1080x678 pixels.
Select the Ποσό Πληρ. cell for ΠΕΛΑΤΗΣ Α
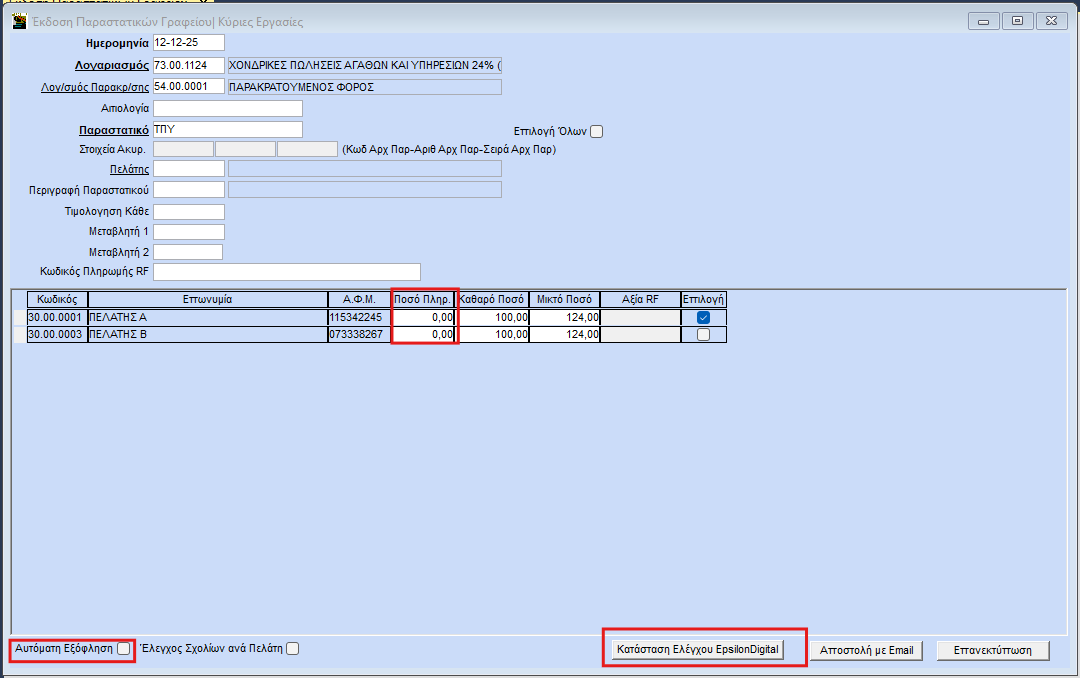424,317
